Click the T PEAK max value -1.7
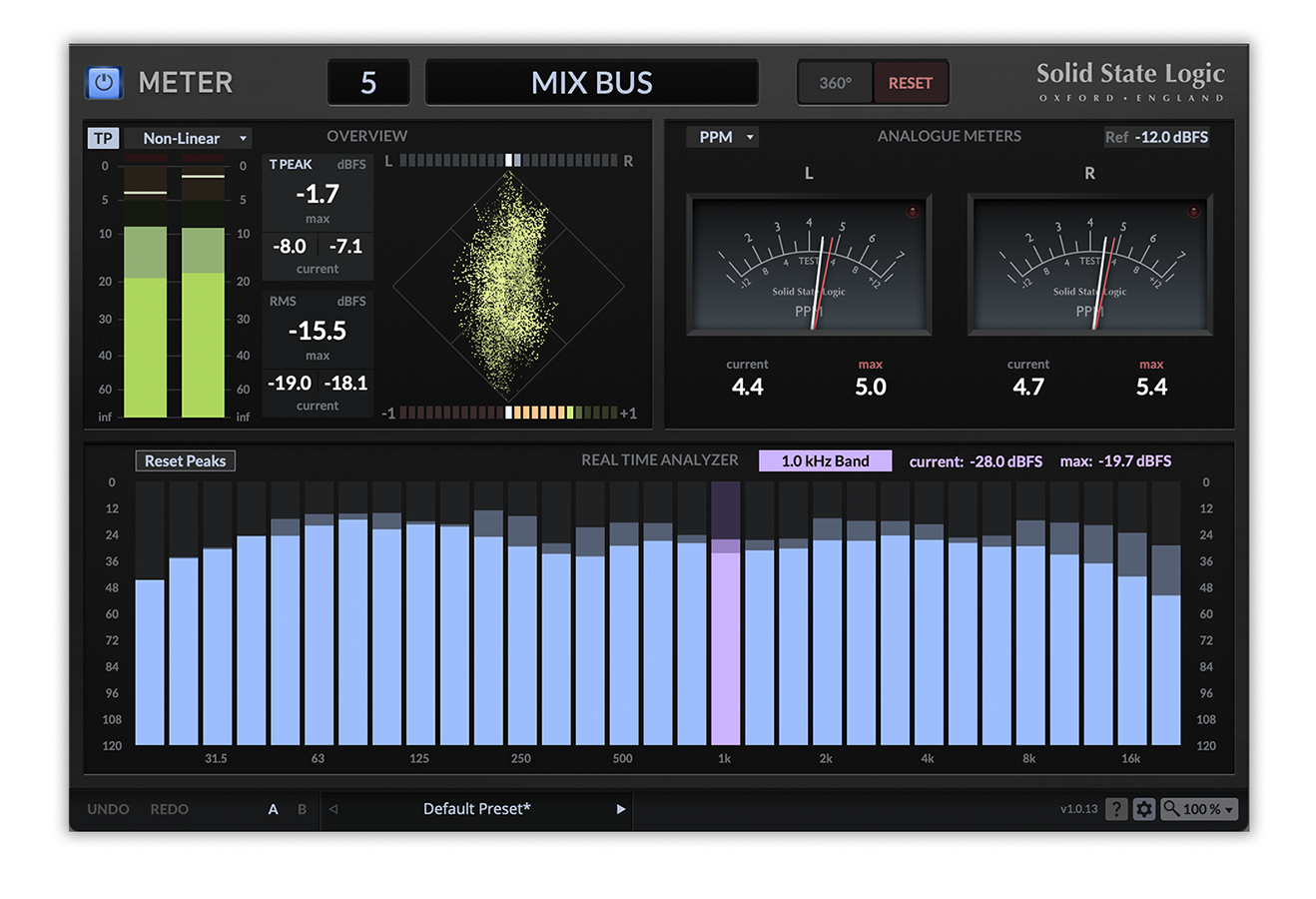The height and width of the screenshot is (899, 1316). click(x=318, y=194)
